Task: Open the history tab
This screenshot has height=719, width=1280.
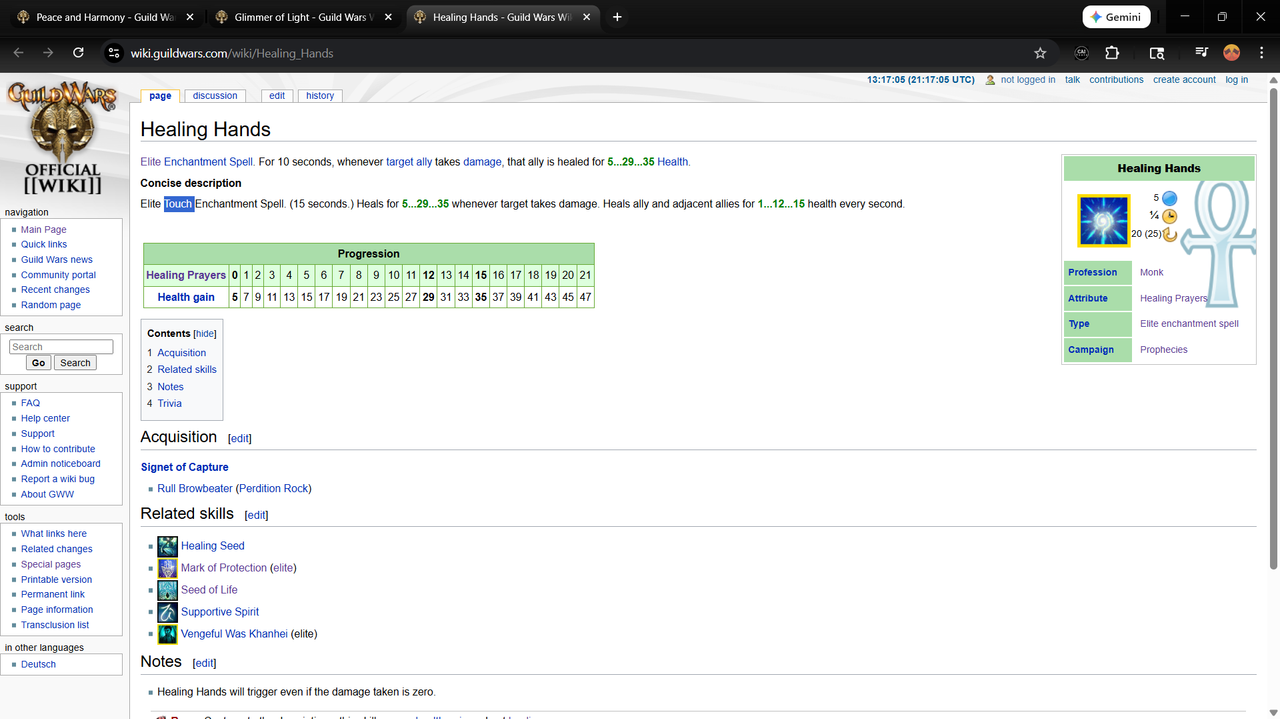Action: pyautogui.click(x=320, y=96)
